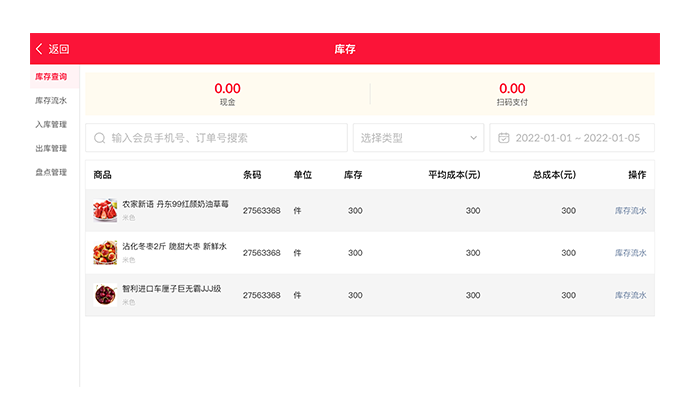Click product name 农家新语 丹东99红颜奶油草莓
Viewport: 690px width, 420px height.
175,204
